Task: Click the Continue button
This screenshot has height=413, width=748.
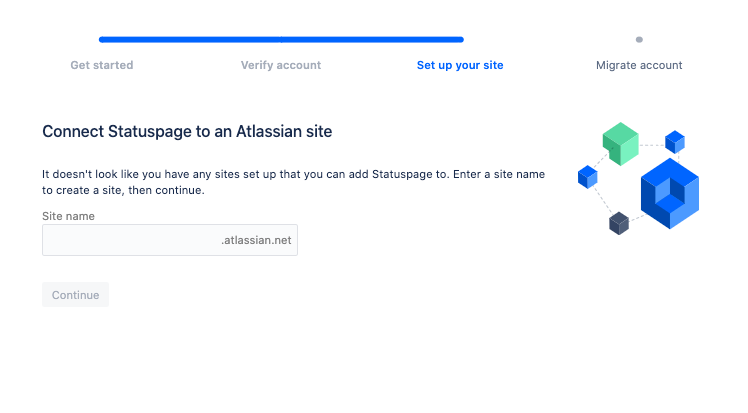Action: [75, 295]
